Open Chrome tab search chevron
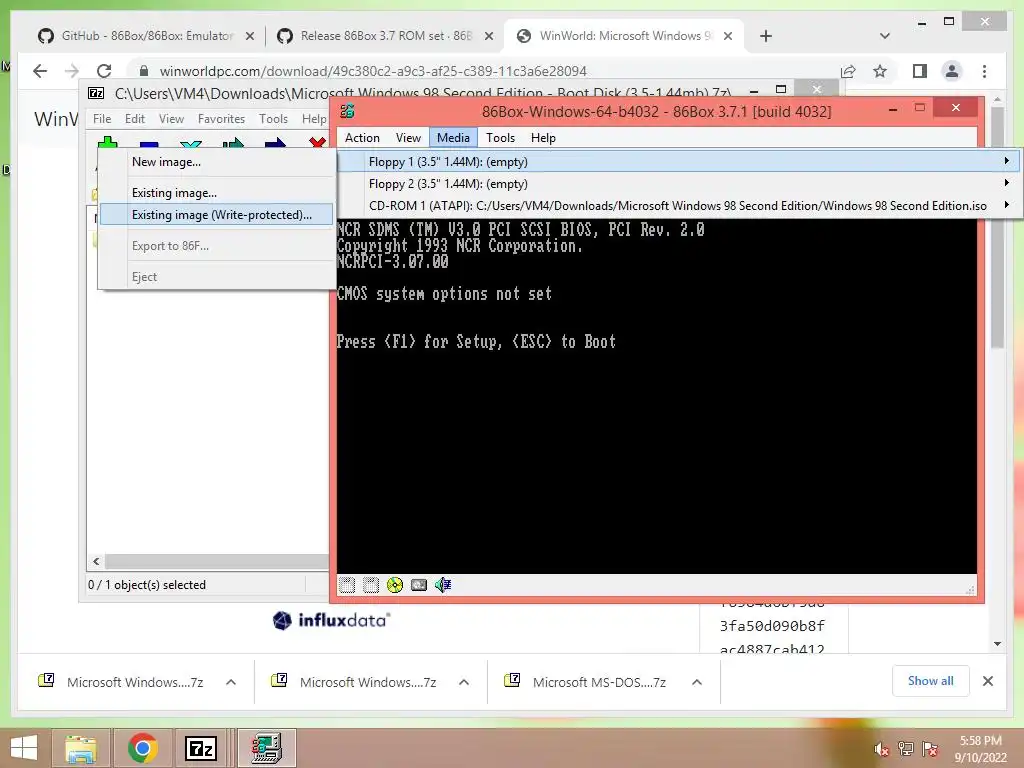The height and width of the screenshot is (768, 1024). pyautogui.click(x=885, y=36)
